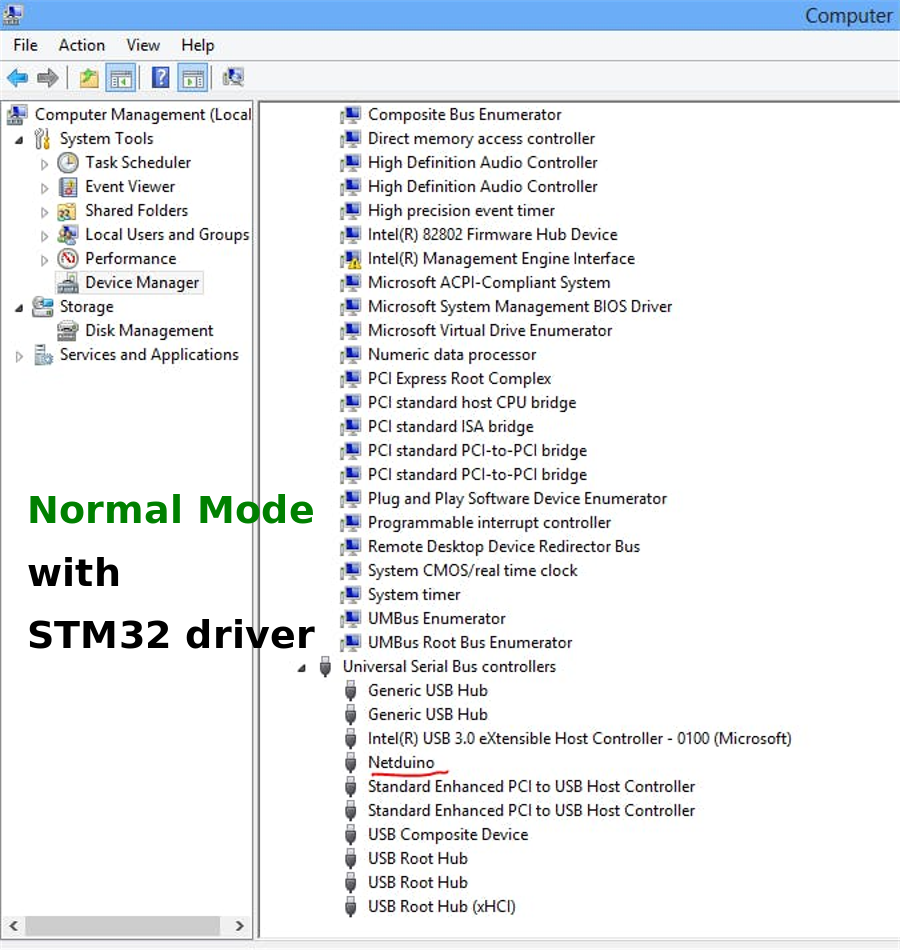Click the right arrow of the horizontal scrollbar
Screen dimensions: 900x950
point(239,926)
